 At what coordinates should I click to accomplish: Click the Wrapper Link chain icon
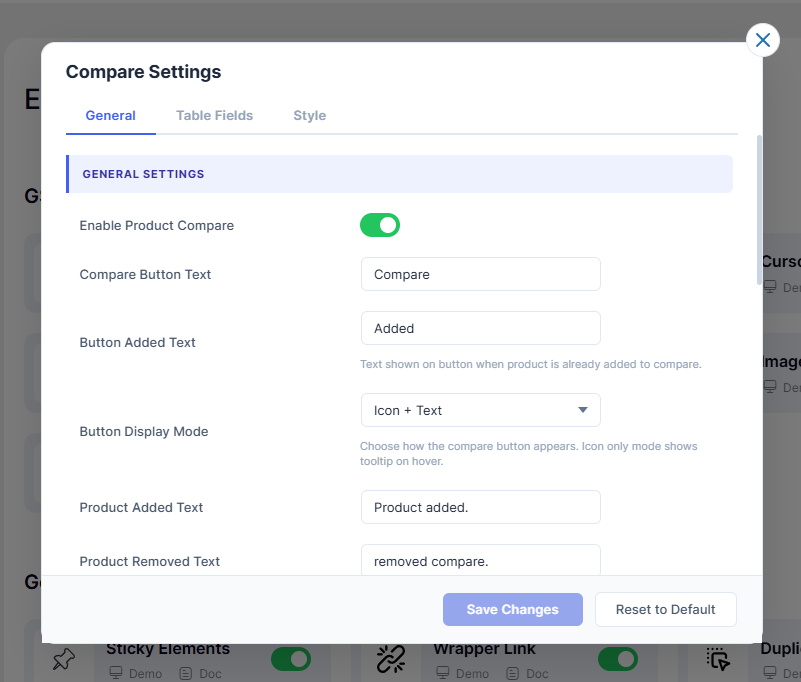pos(390,659)
